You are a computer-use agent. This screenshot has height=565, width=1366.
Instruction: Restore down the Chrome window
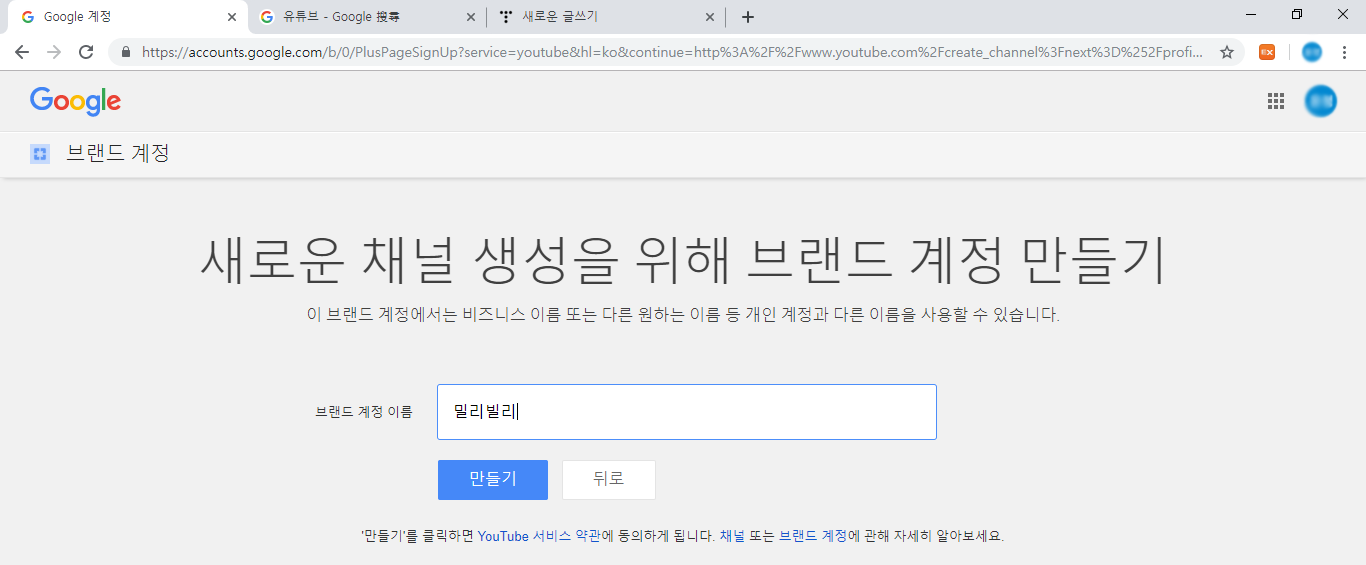pyautogui.click(x=1297, y=14)
